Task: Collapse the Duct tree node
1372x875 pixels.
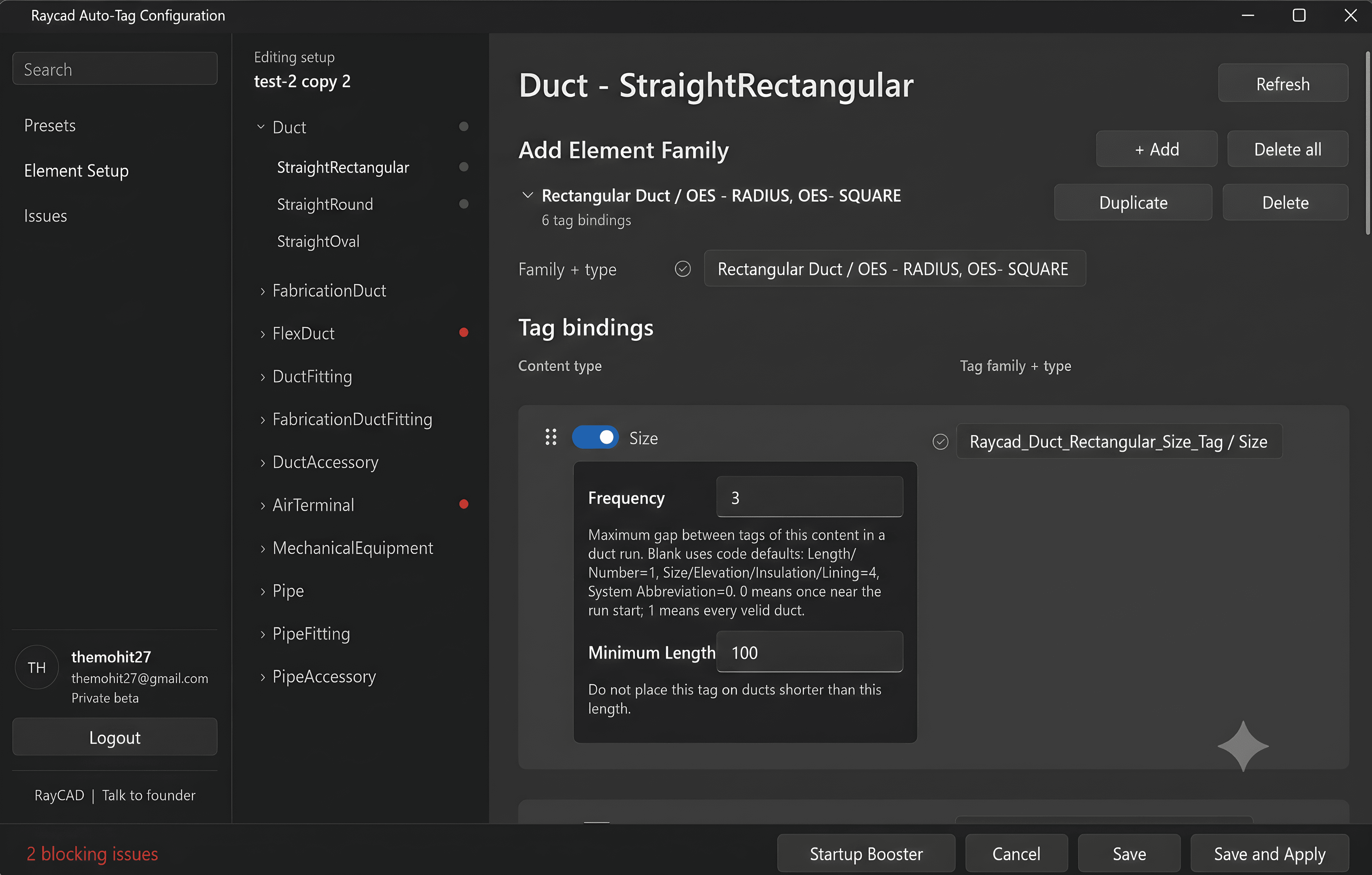Action: [261, 126]
